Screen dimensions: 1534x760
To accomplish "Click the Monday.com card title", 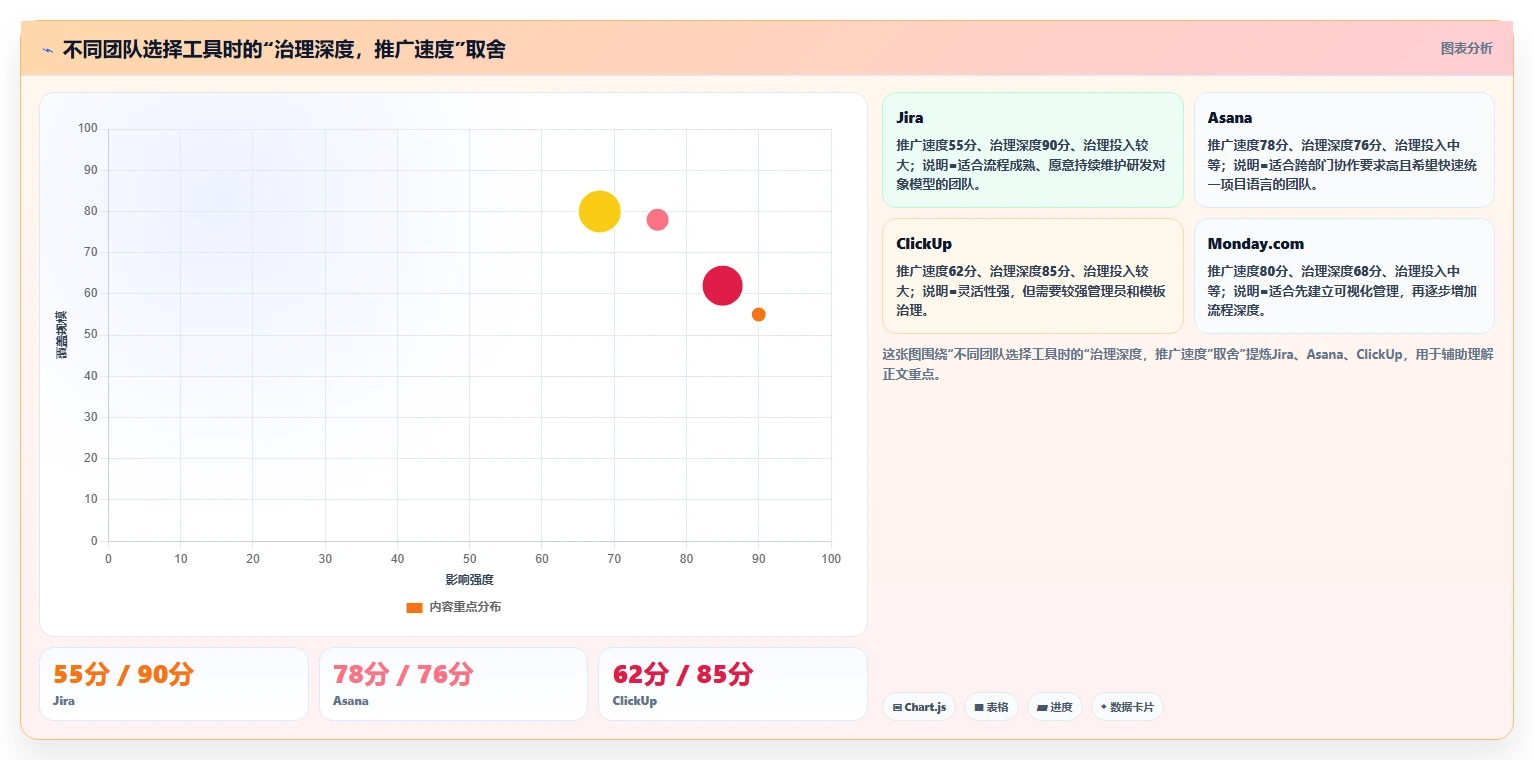I will click(1256, 244).
